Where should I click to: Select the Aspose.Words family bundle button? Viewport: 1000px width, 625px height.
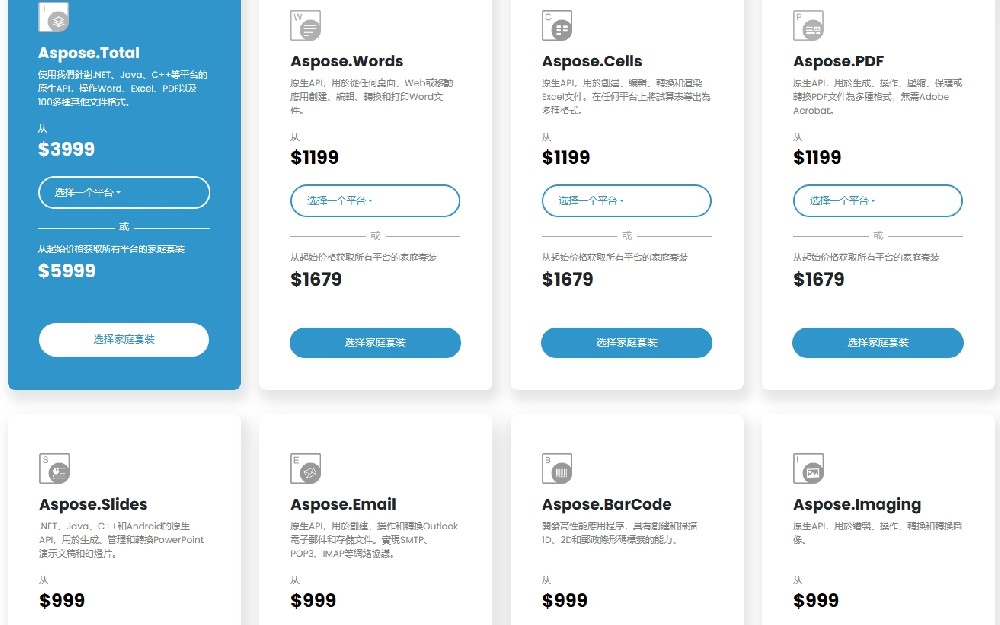[x=375, y=343]
